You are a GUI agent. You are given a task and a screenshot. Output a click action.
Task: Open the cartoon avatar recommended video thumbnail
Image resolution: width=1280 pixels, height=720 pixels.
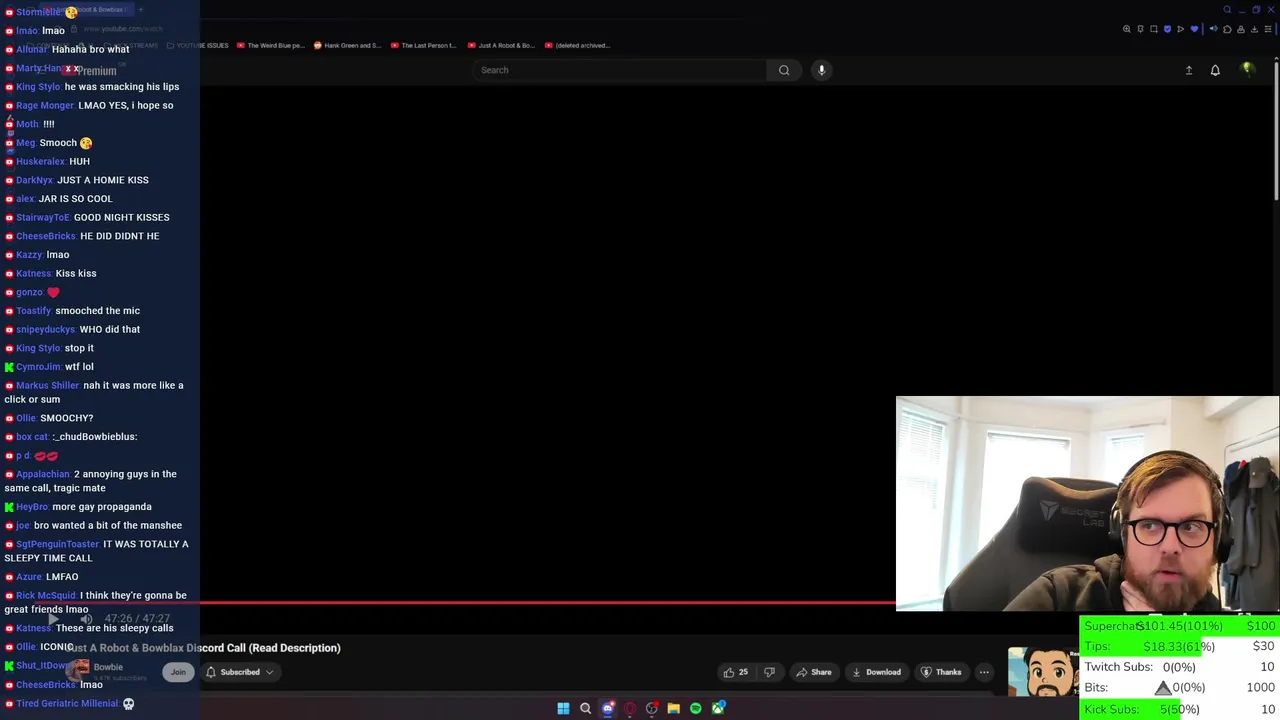(1043, 671)
